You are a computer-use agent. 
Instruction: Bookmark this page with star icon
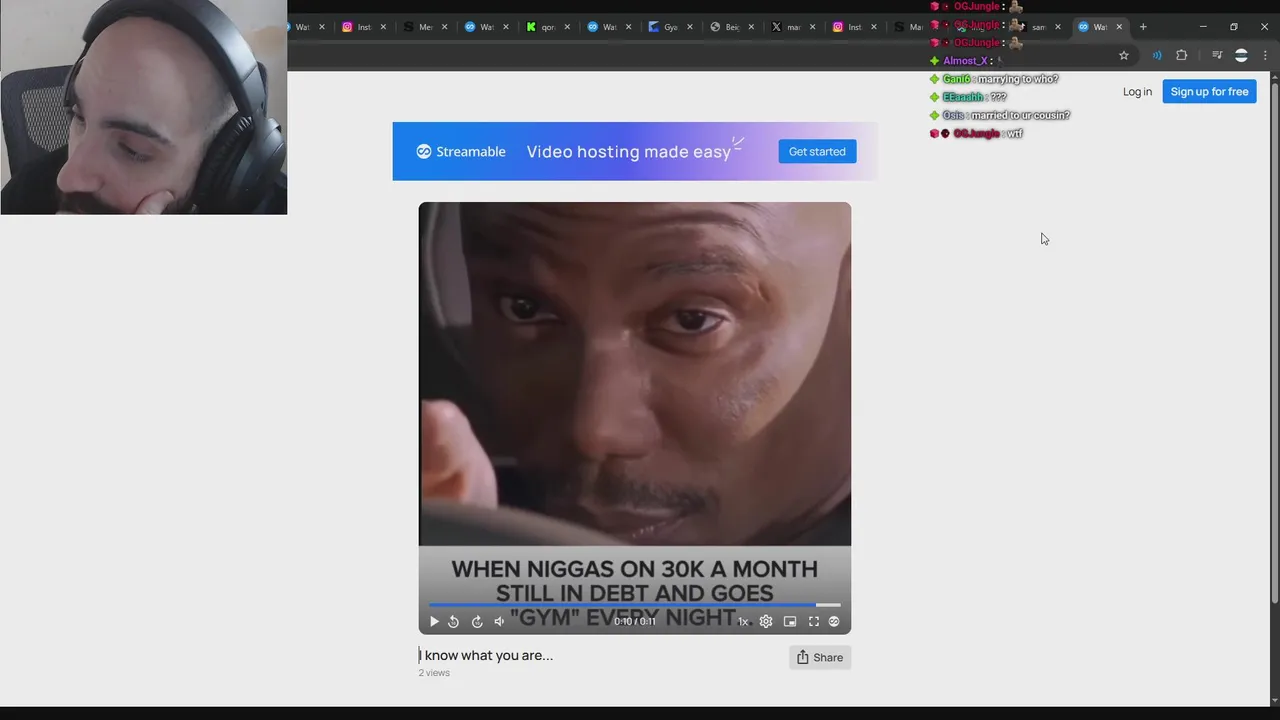point(1124,55)
